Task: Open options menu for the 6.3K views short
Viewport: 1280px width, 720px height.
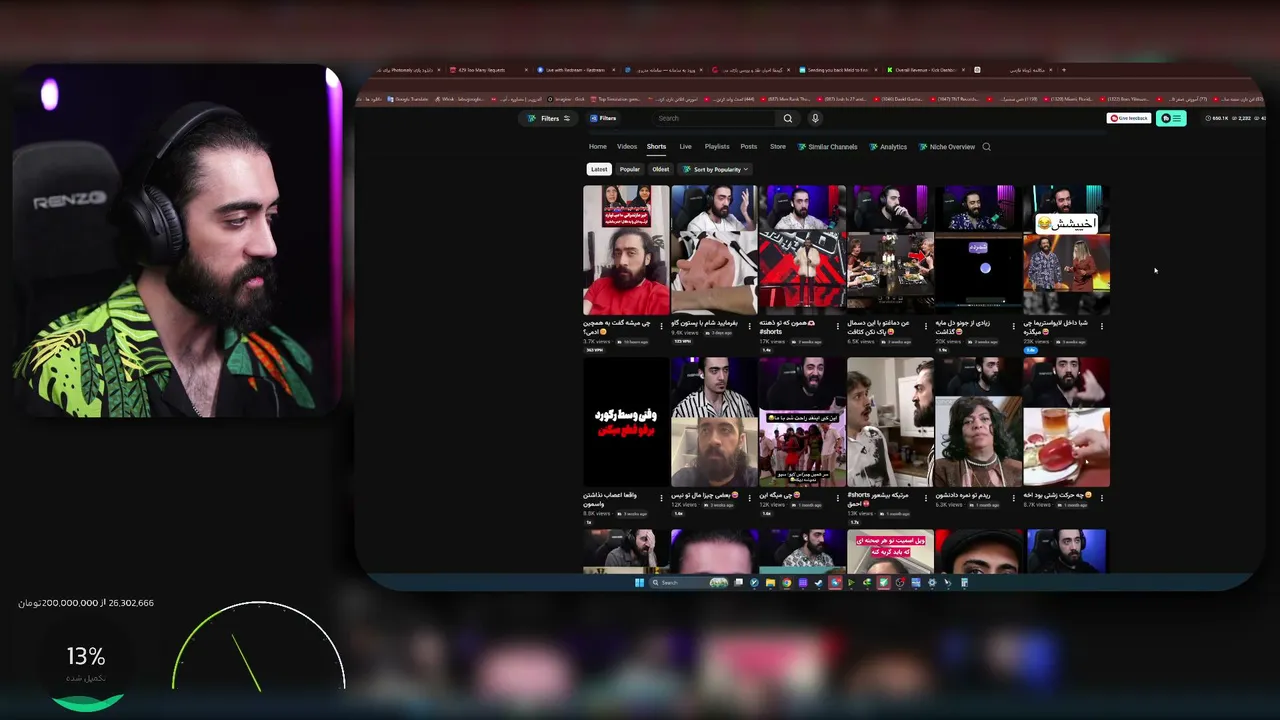Action: click(1013, 498)
